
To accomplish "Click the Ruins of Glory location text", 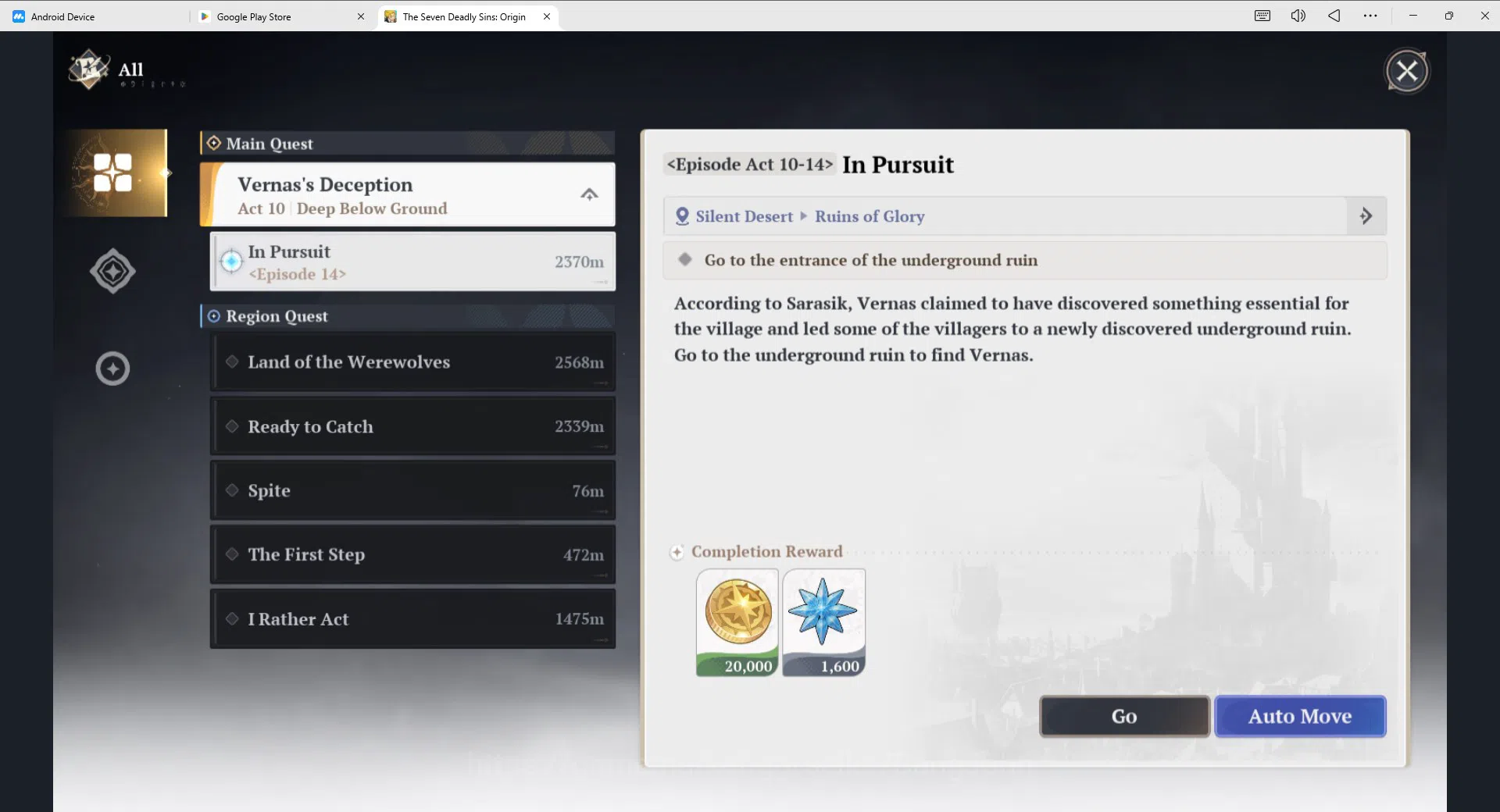I will [870, 216].
